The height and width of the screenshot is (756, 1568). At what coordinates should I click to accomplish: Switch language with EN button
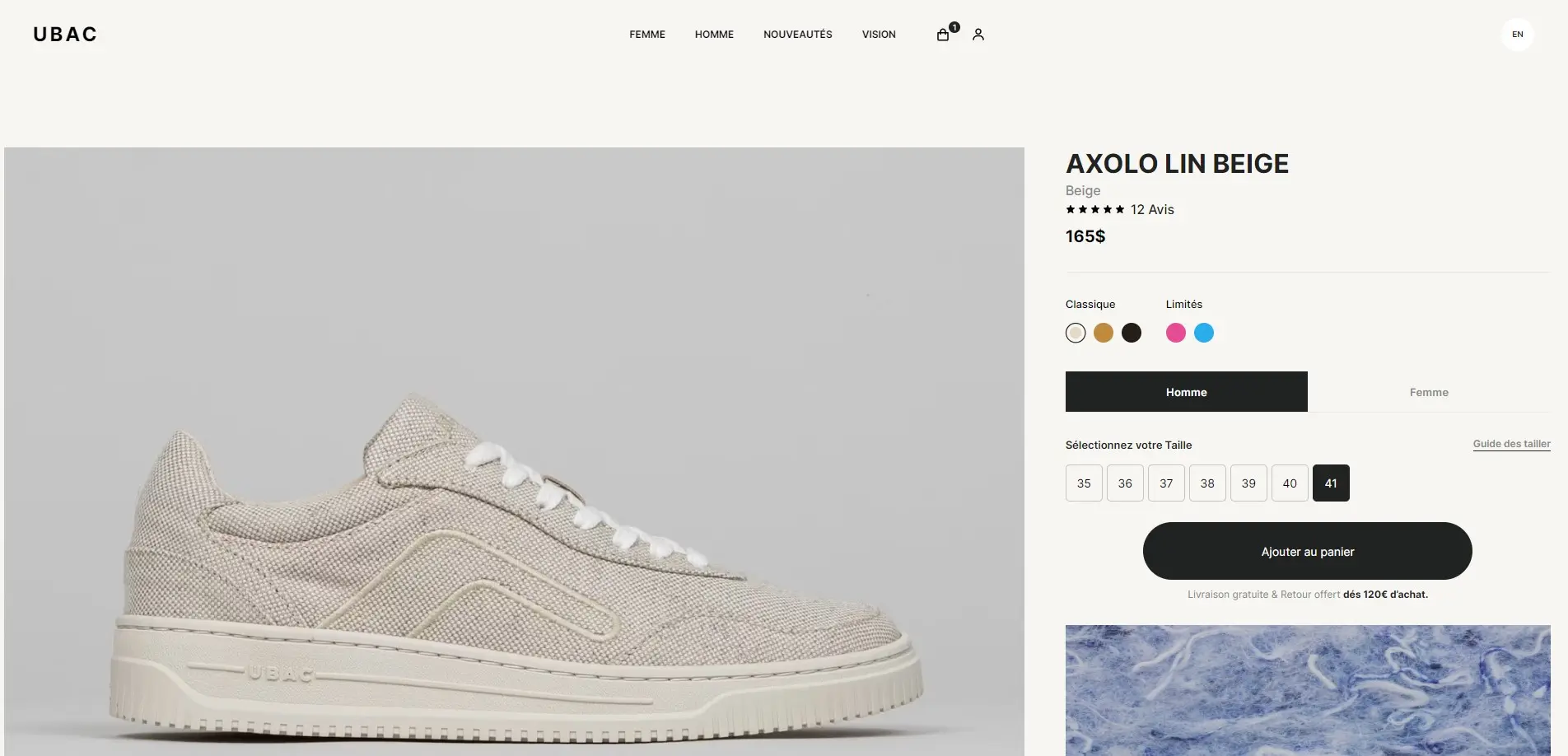[1518, 35]
